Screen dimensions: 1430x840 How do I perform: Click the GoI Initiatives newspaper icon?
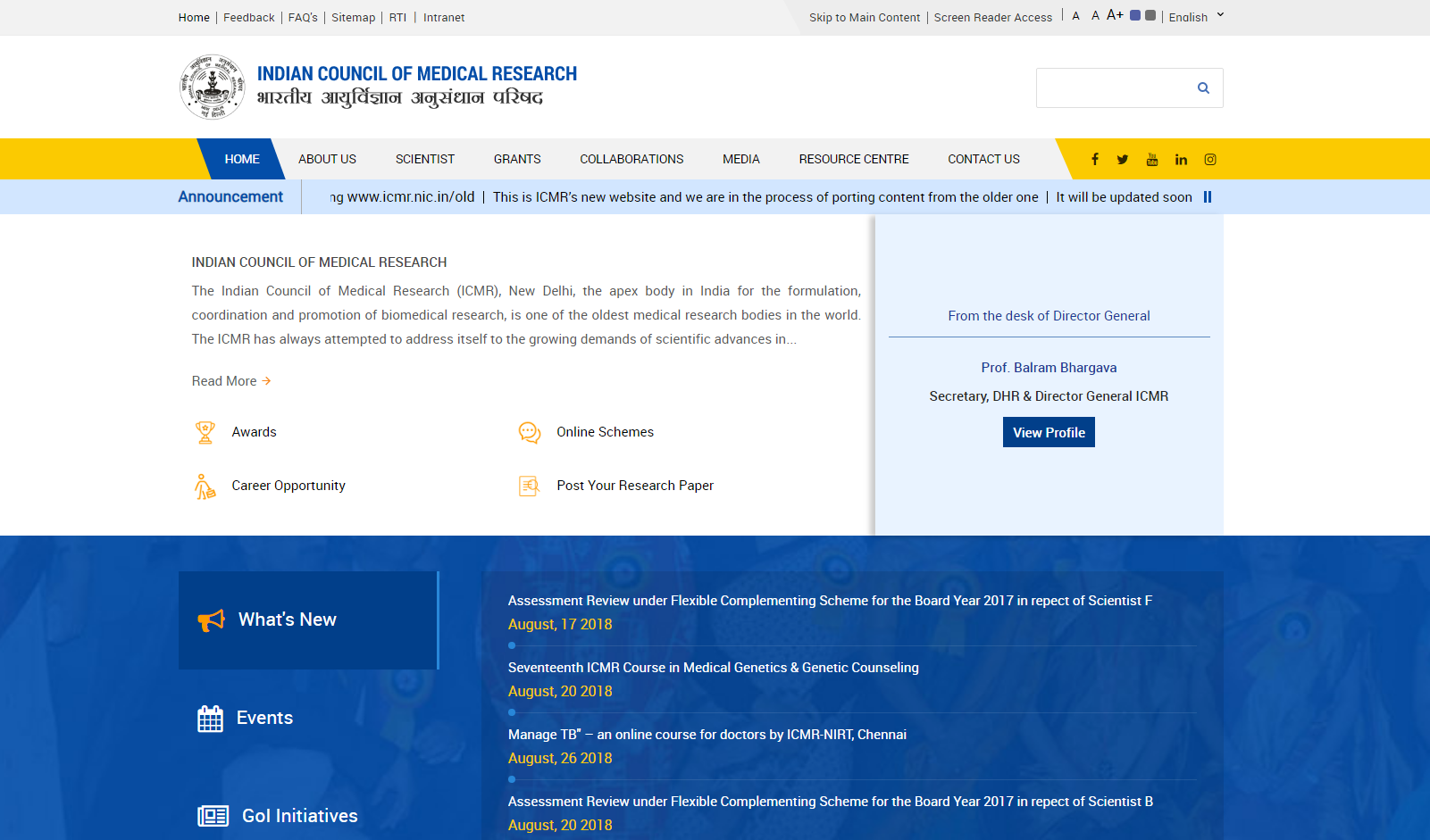pos(213,816)
